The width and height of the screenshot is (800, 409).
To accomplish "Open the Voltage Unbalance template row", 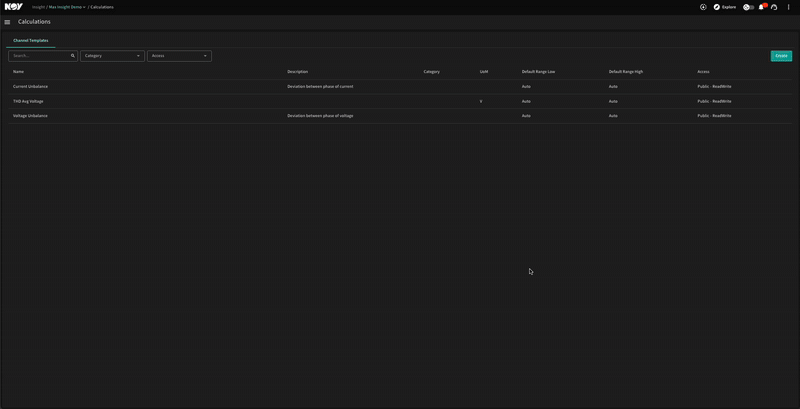I will point(400,116).
